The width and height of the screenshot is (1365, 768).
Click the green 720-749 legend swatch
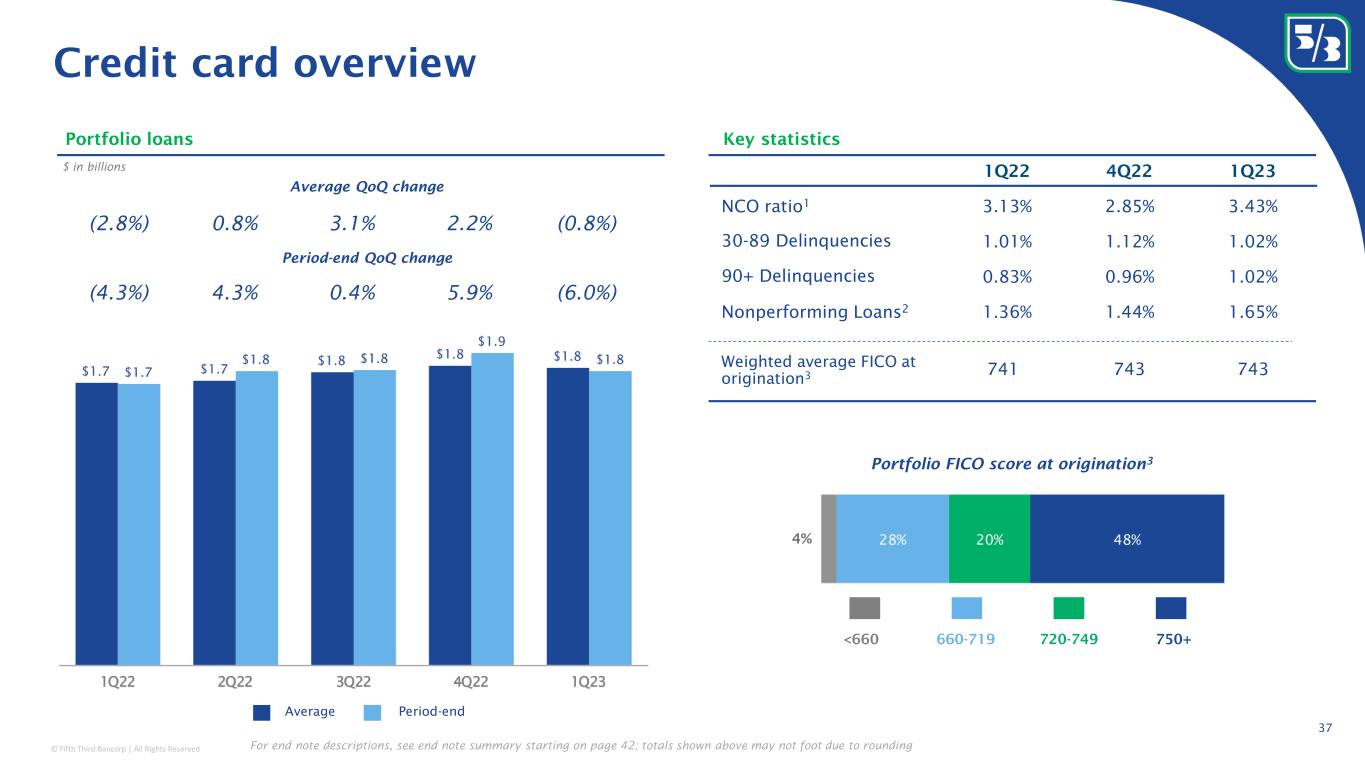click(1069, 608)
